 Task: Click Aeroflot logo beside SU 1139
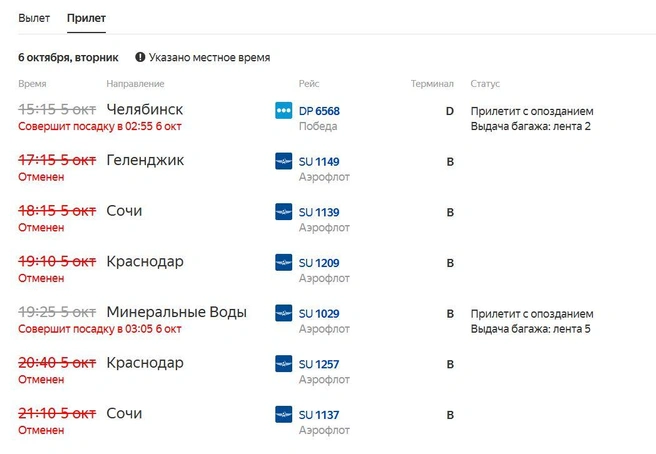point(284,212)
